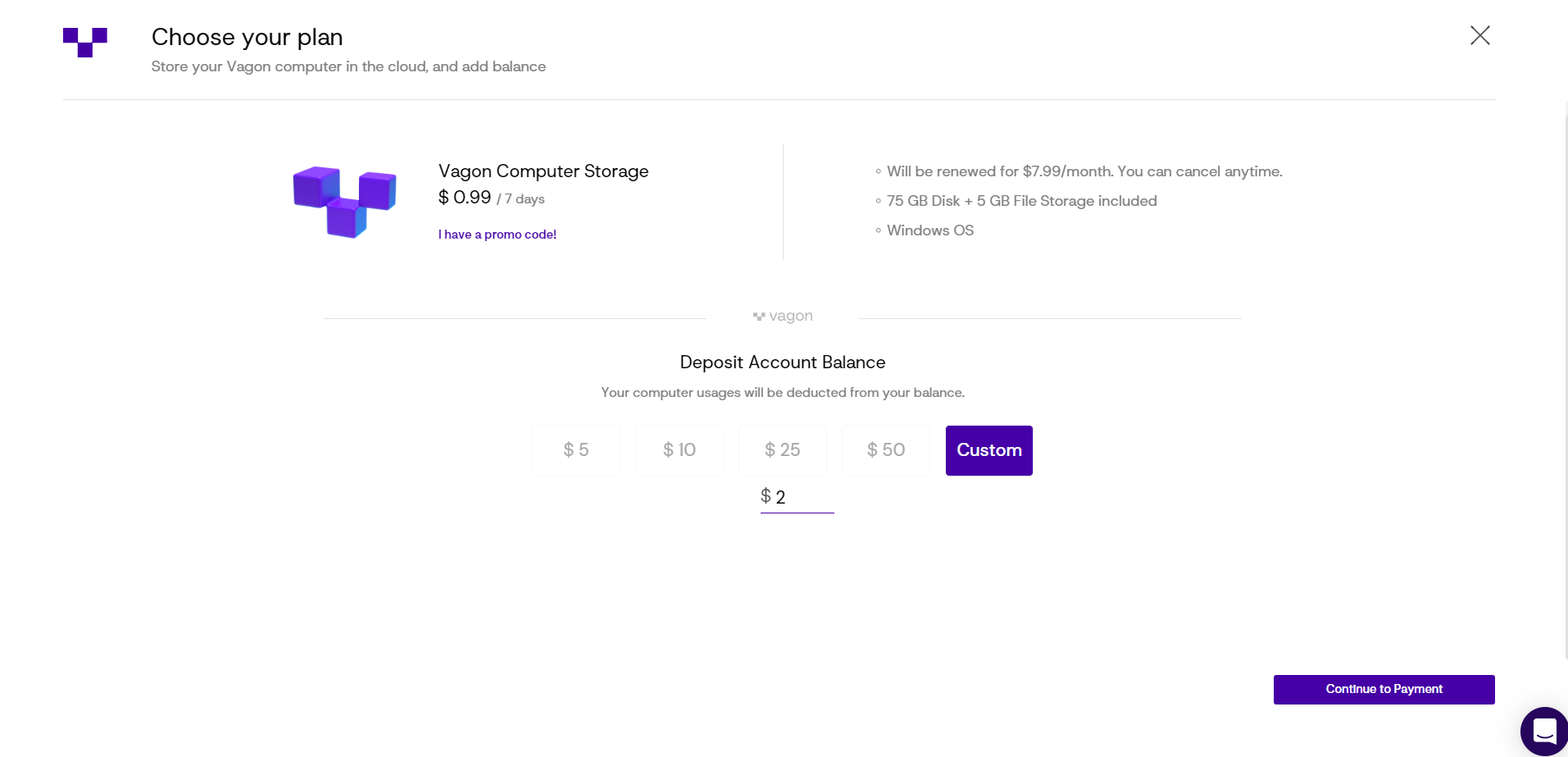
Task: Click the 'Windows OS' feature line
Action: 930,230
